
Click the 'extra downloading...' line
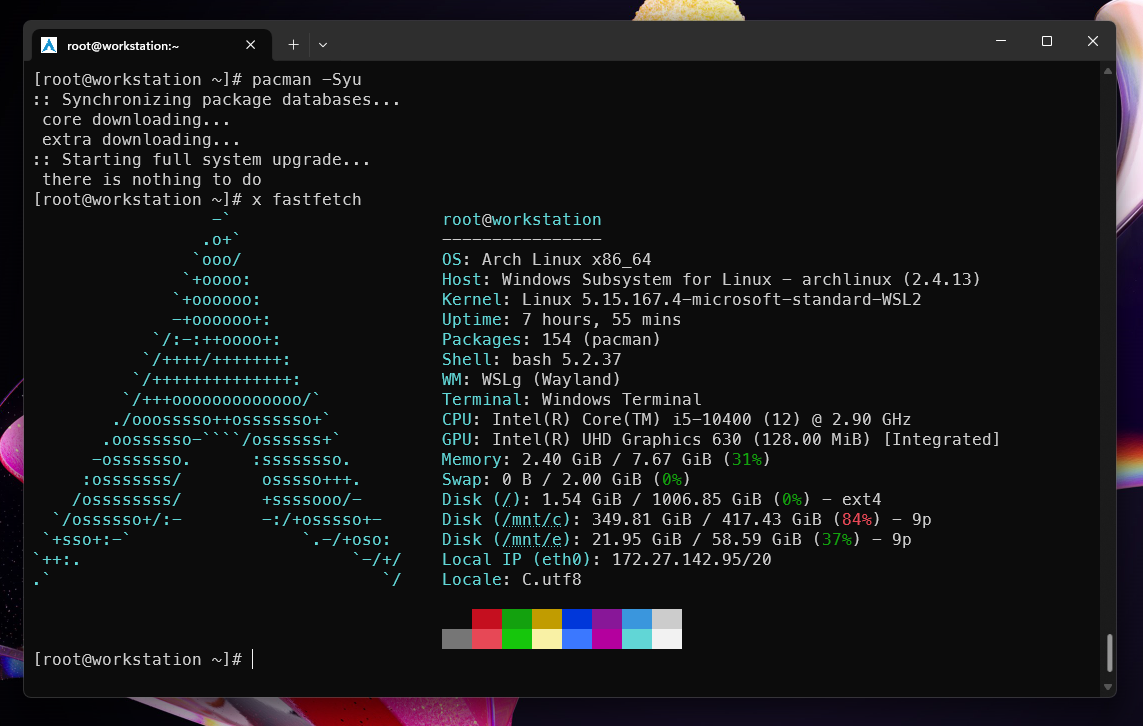pyautogui.click(x=141, y=139)
